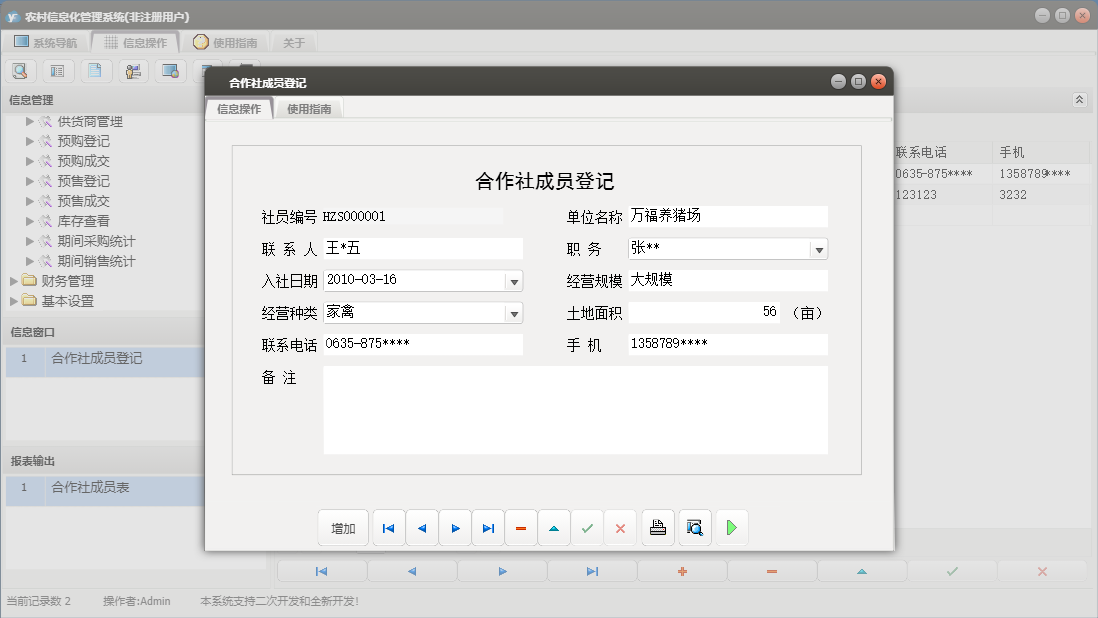Viewport: 1098px width, 618px height.
Task: Open the list view toolbar icon
Action: point(58,70)
